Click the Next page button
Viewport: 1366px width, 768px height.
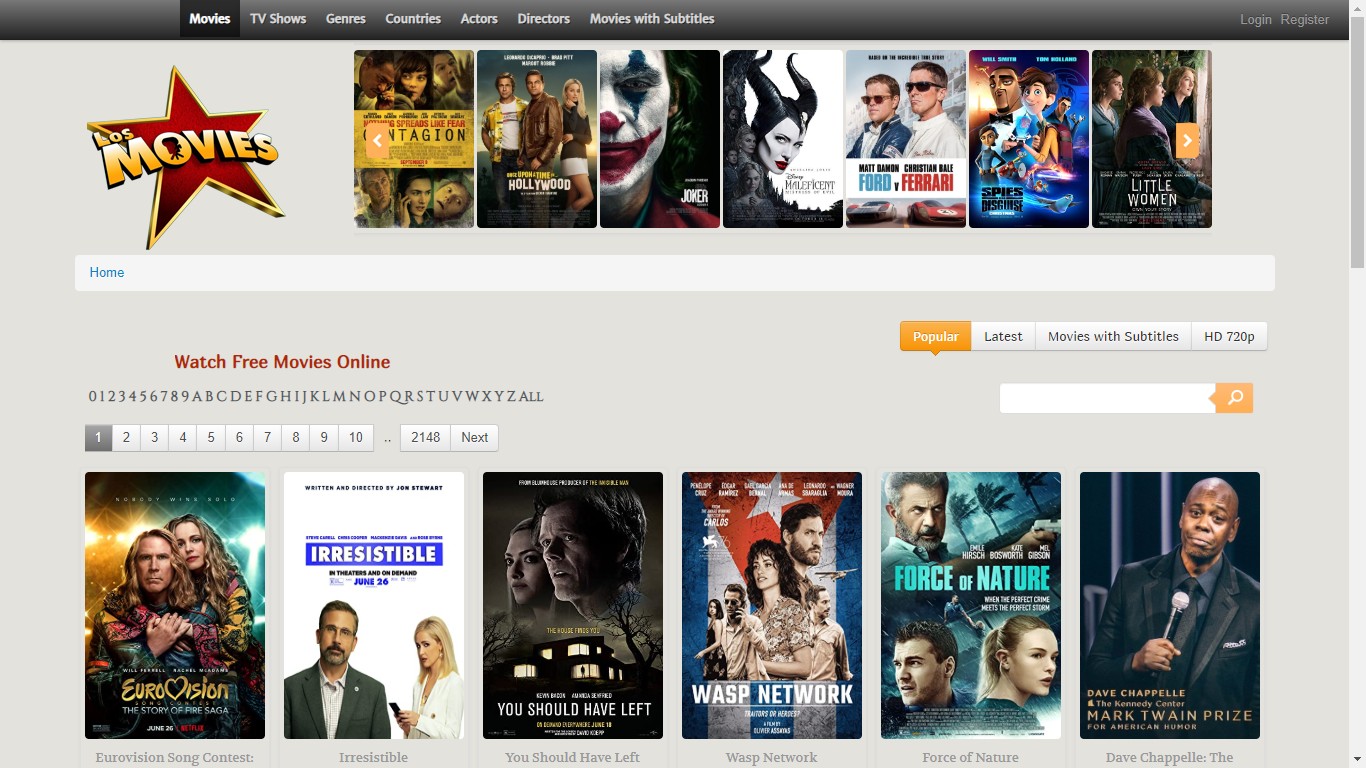(475, 438)
